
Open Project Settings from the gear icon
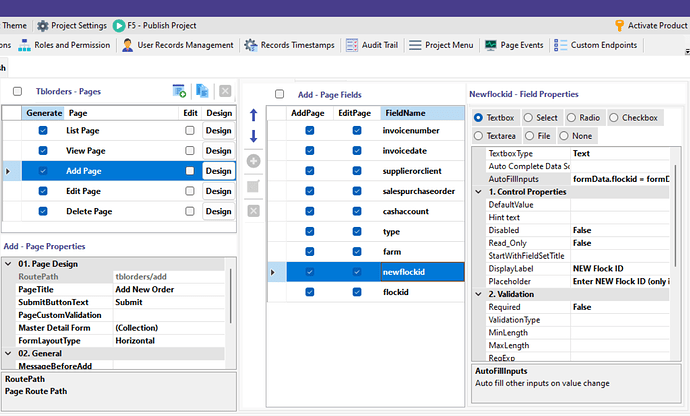pos(42,25)
